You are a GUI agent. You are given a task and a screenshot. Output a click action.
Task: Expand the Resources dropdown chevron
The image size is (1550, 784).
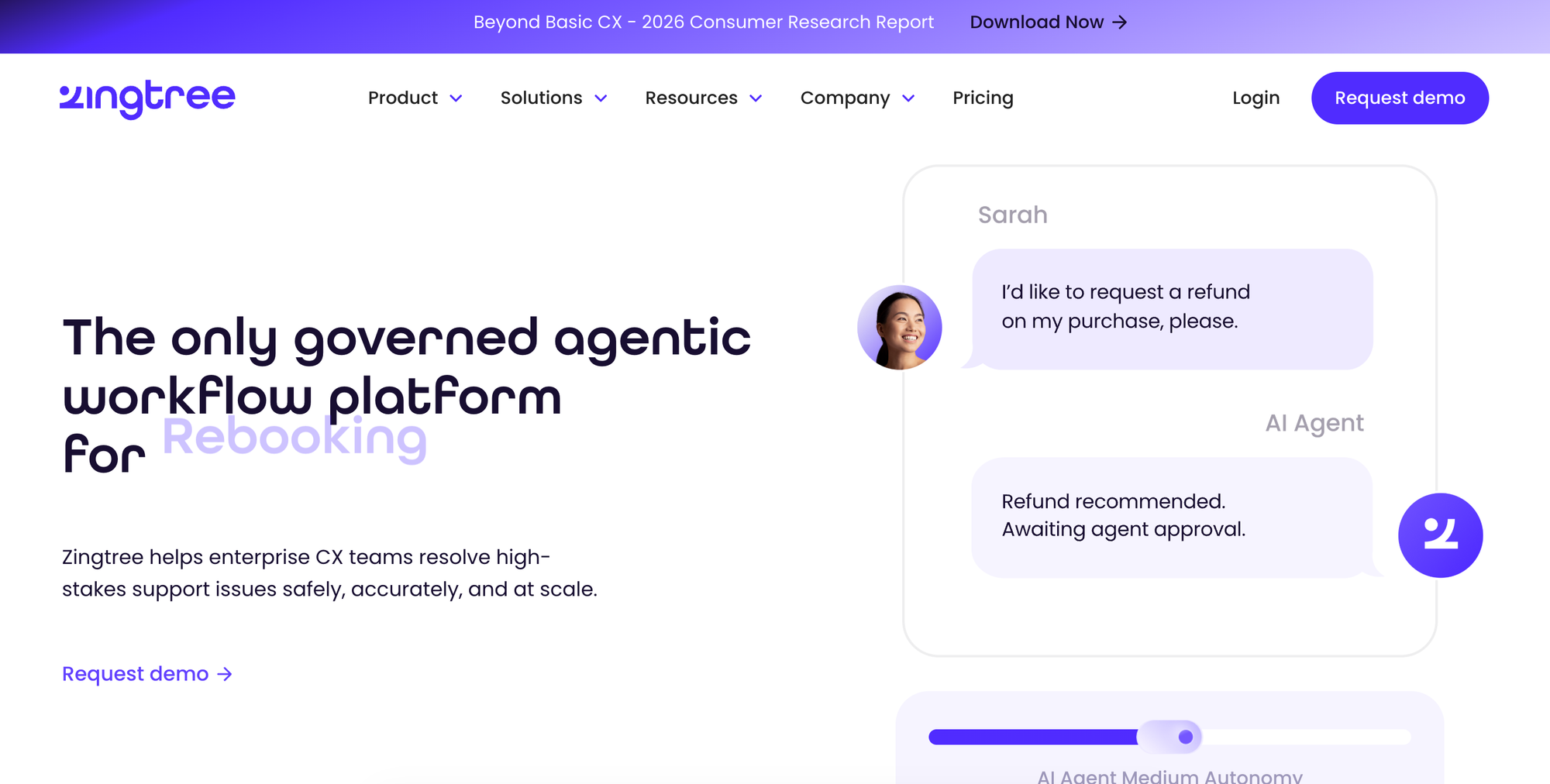[x=756, y=98]
